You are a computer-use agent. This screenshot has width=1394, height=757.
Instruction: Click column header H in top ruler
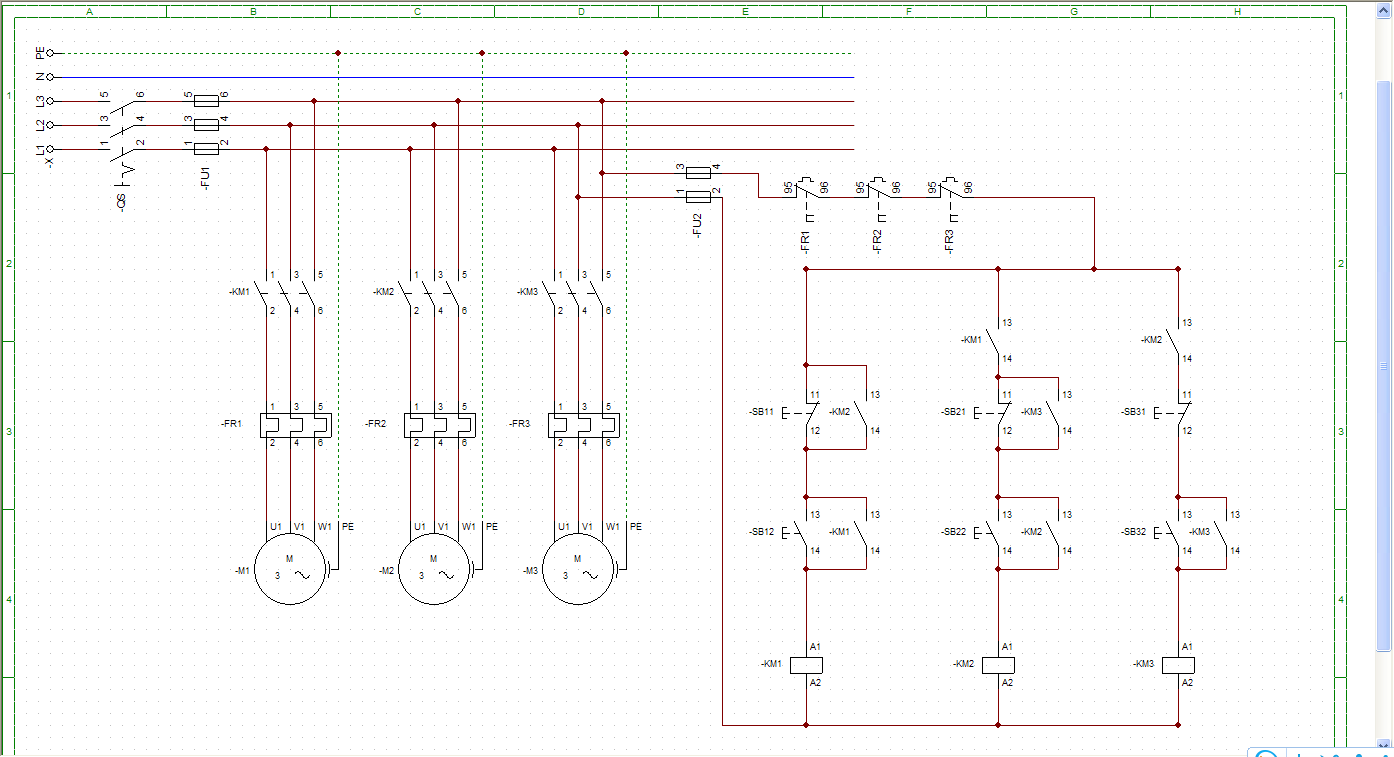tap(1237, 11)
